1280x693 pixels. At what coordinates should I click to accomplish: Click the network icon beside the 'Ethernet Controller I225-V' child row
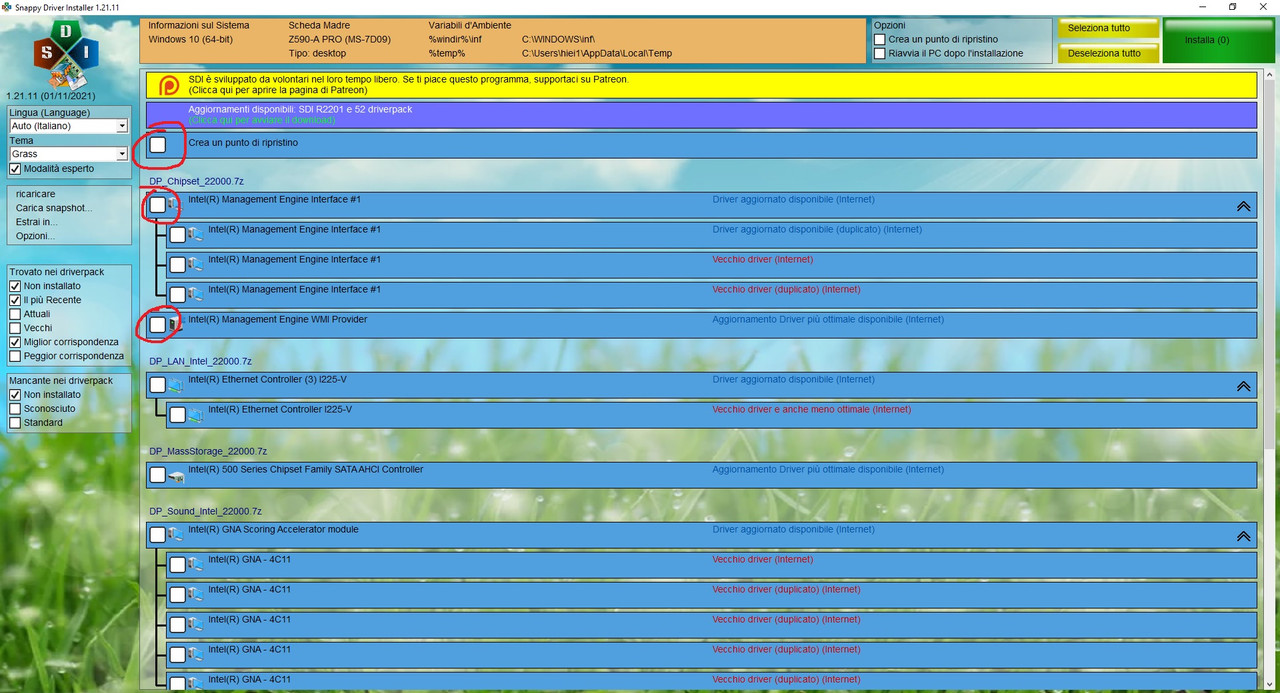195,414
